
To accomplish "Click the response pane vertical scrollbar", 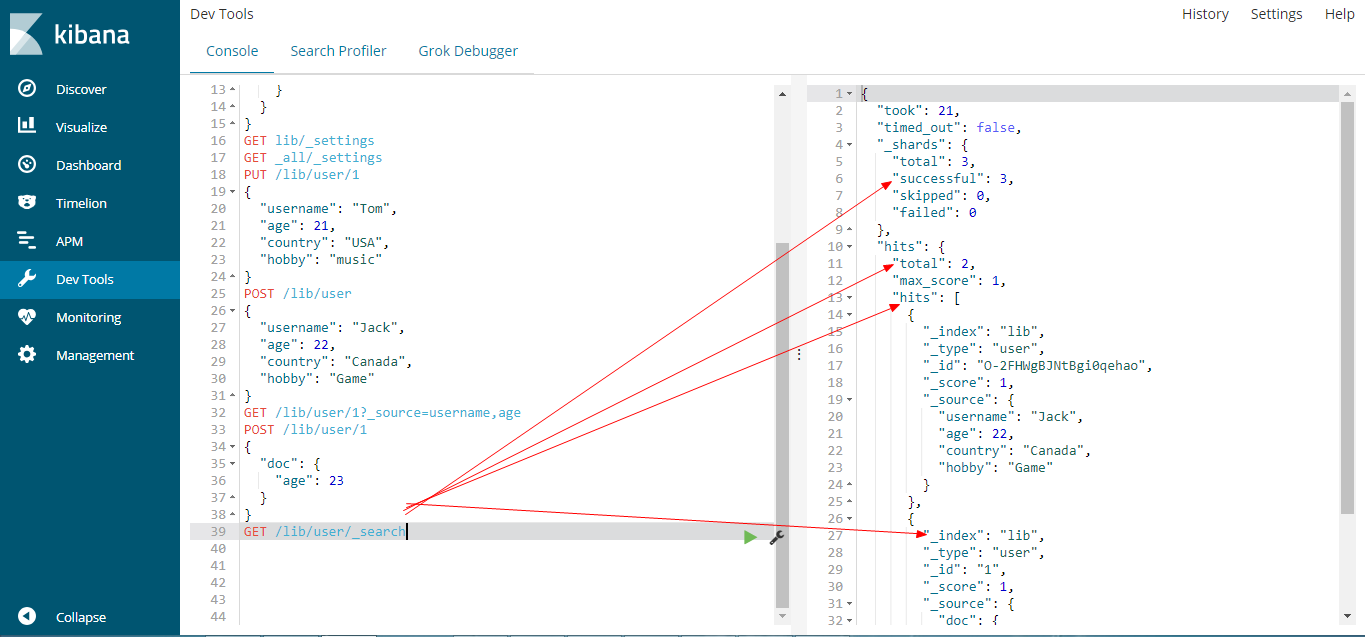I will tap(1348, 307).
